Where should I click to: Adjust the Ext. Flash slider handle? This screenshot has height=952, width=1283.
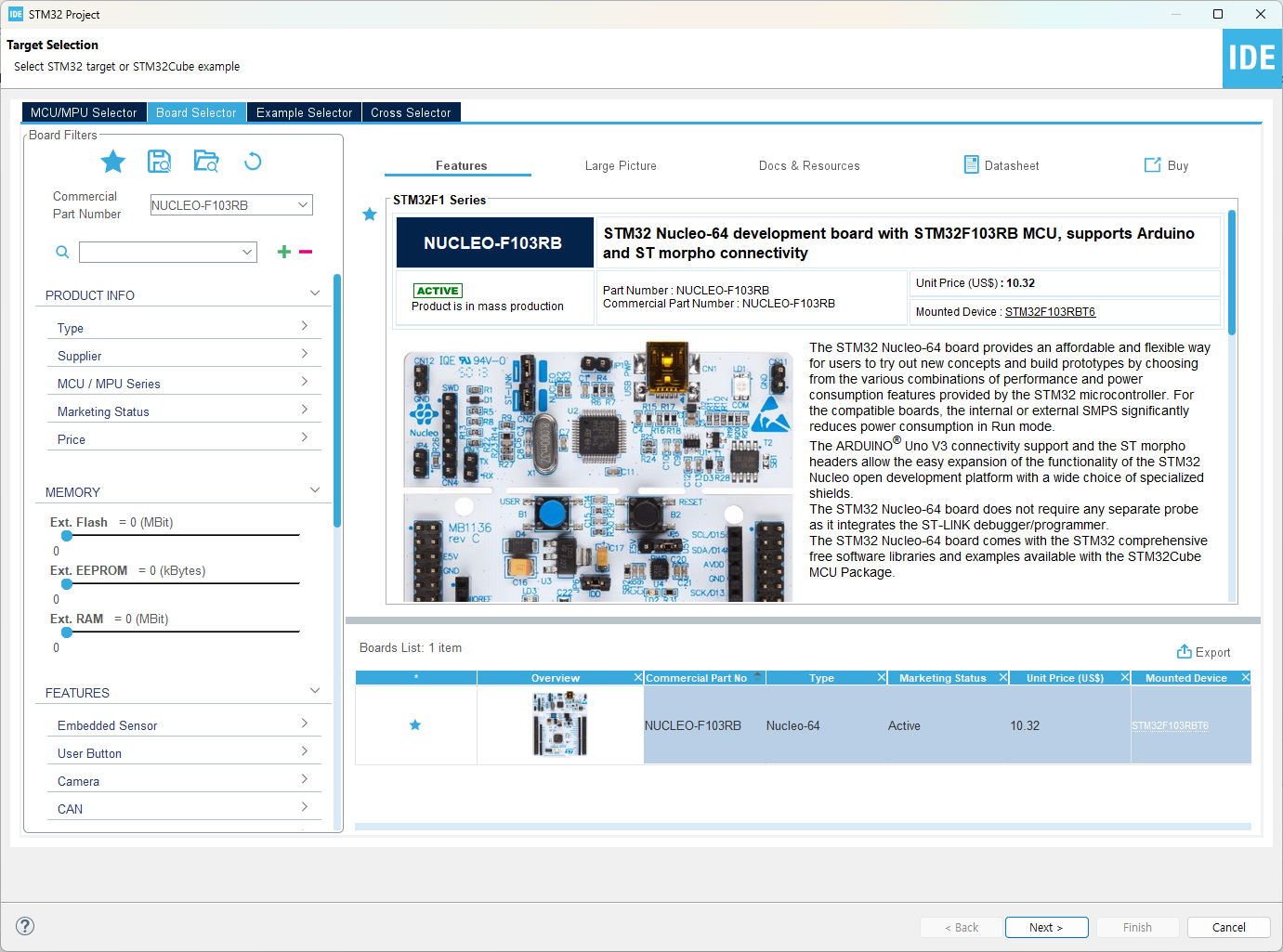[67, 536]
